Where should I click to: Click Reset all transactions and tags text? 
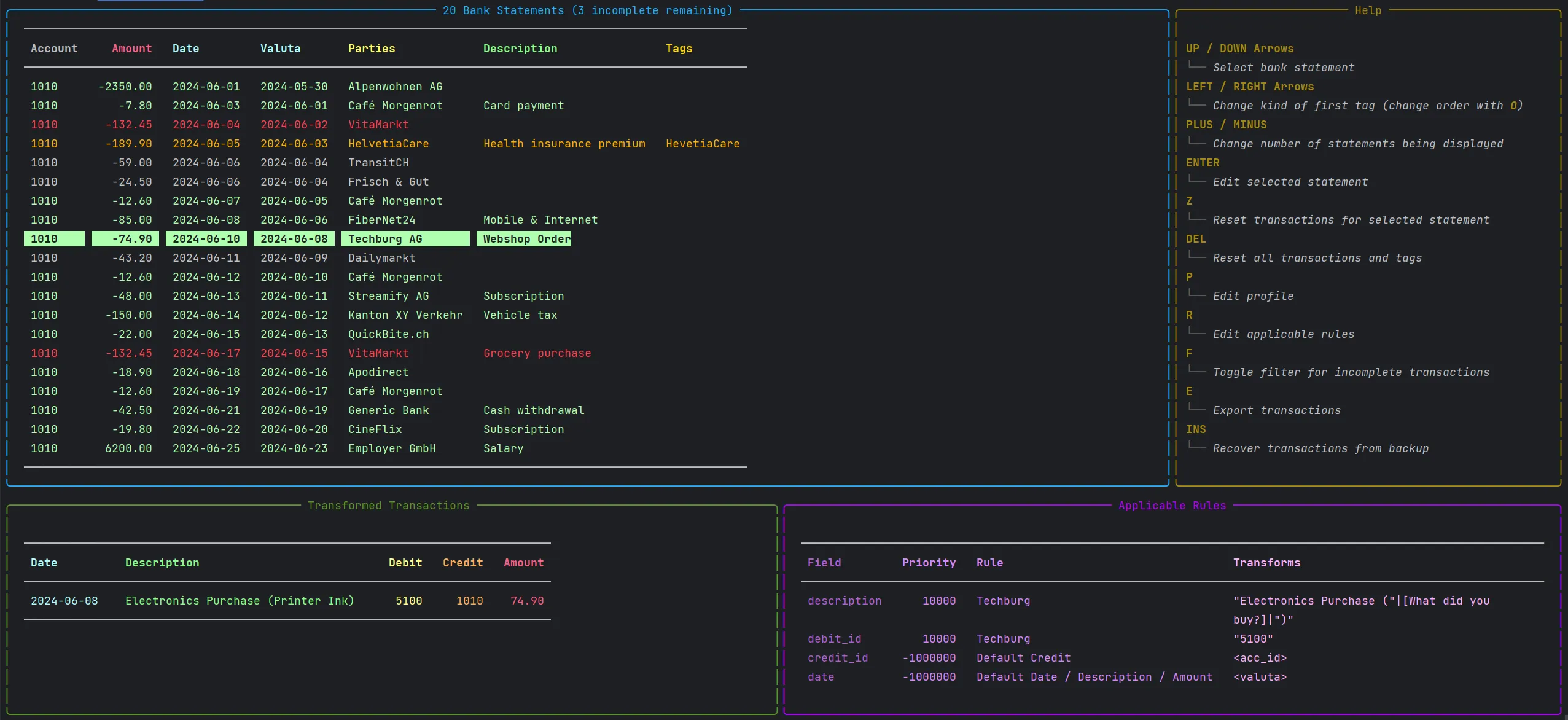point(1317,258)
